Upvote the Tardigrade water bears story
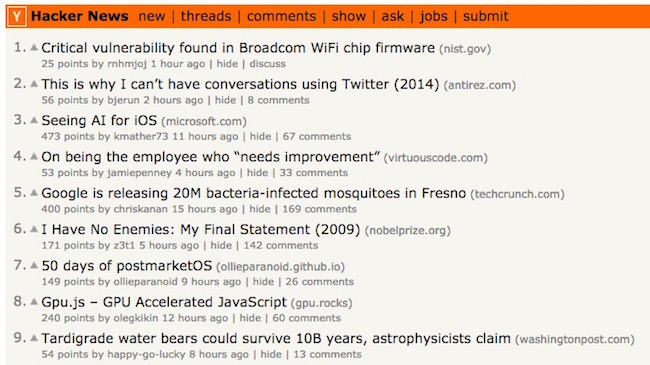 point(34,338)
